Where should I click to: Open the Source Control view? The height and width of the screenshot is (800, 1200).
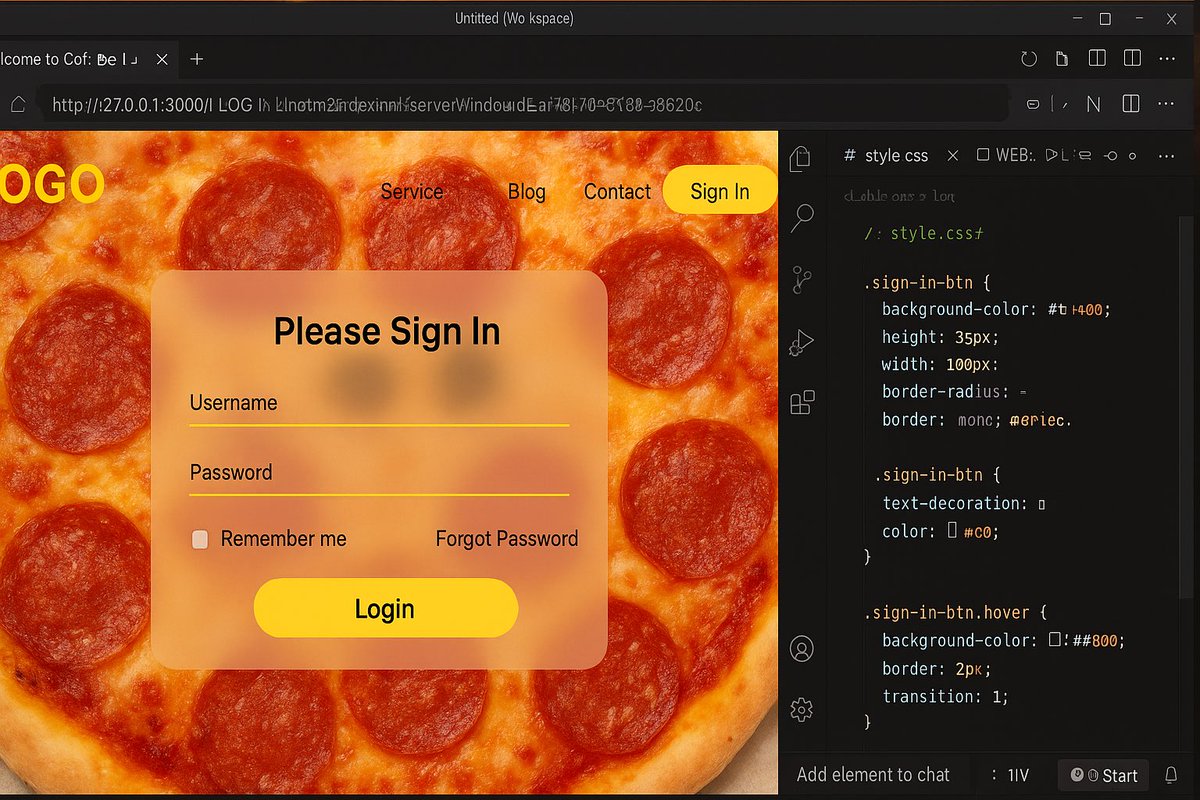(801, 280)
